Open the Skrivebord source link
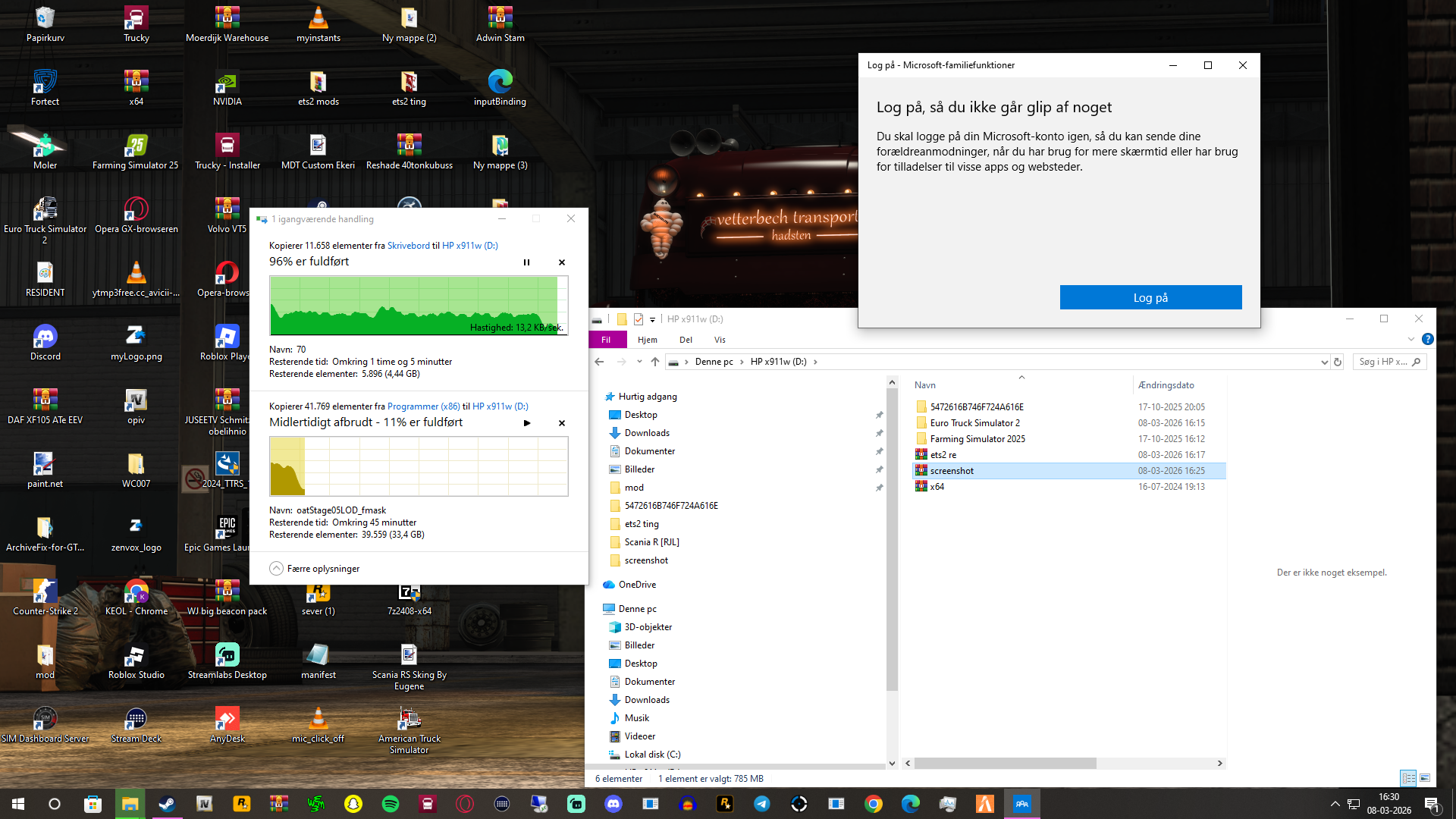Viewport: 1456px width, 819px height. point(408,246)
